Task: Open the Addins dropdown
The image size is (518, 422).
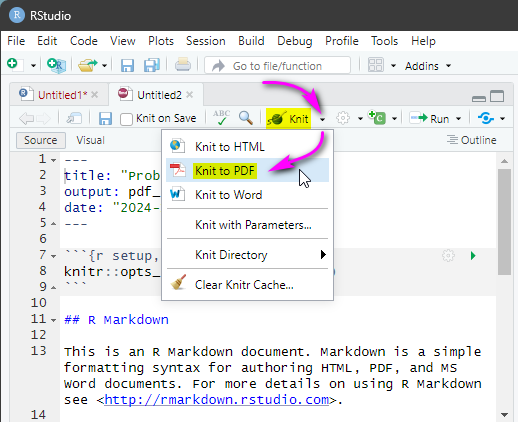Action: click(428, 66)
